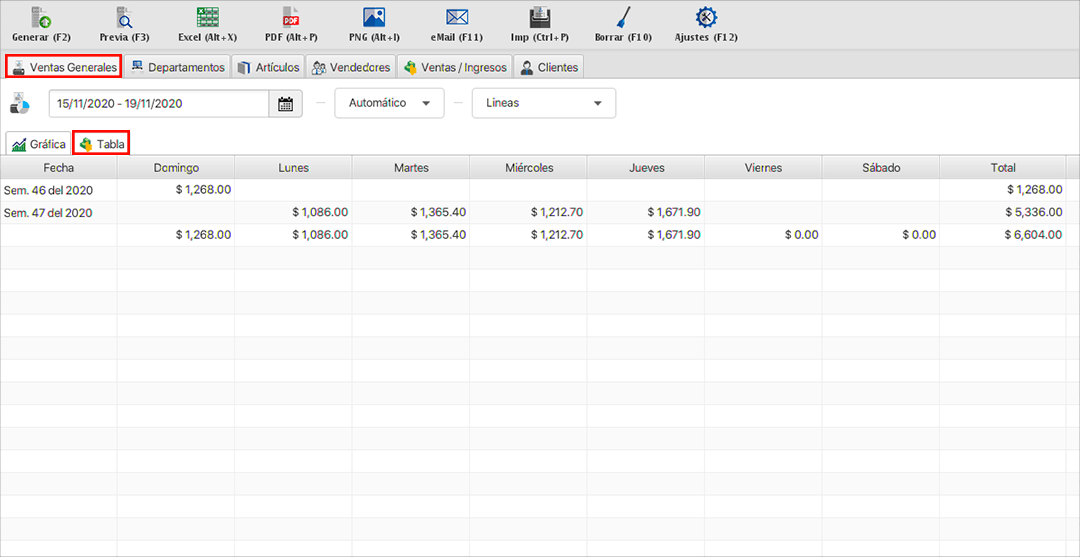Select the Clientes tab
The height and width of the screenshot is (557, 1080).
548,67
